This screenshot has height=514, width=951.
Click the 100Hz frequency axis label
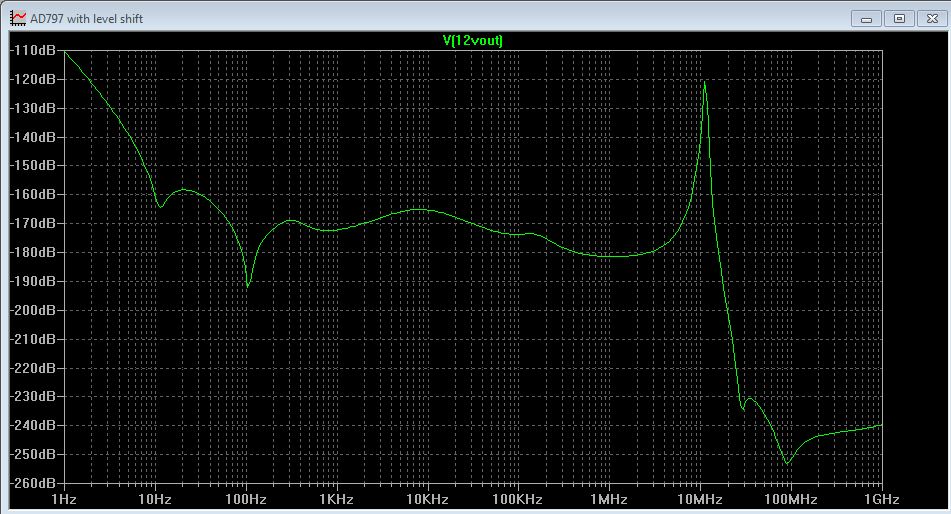coord(246,499)
